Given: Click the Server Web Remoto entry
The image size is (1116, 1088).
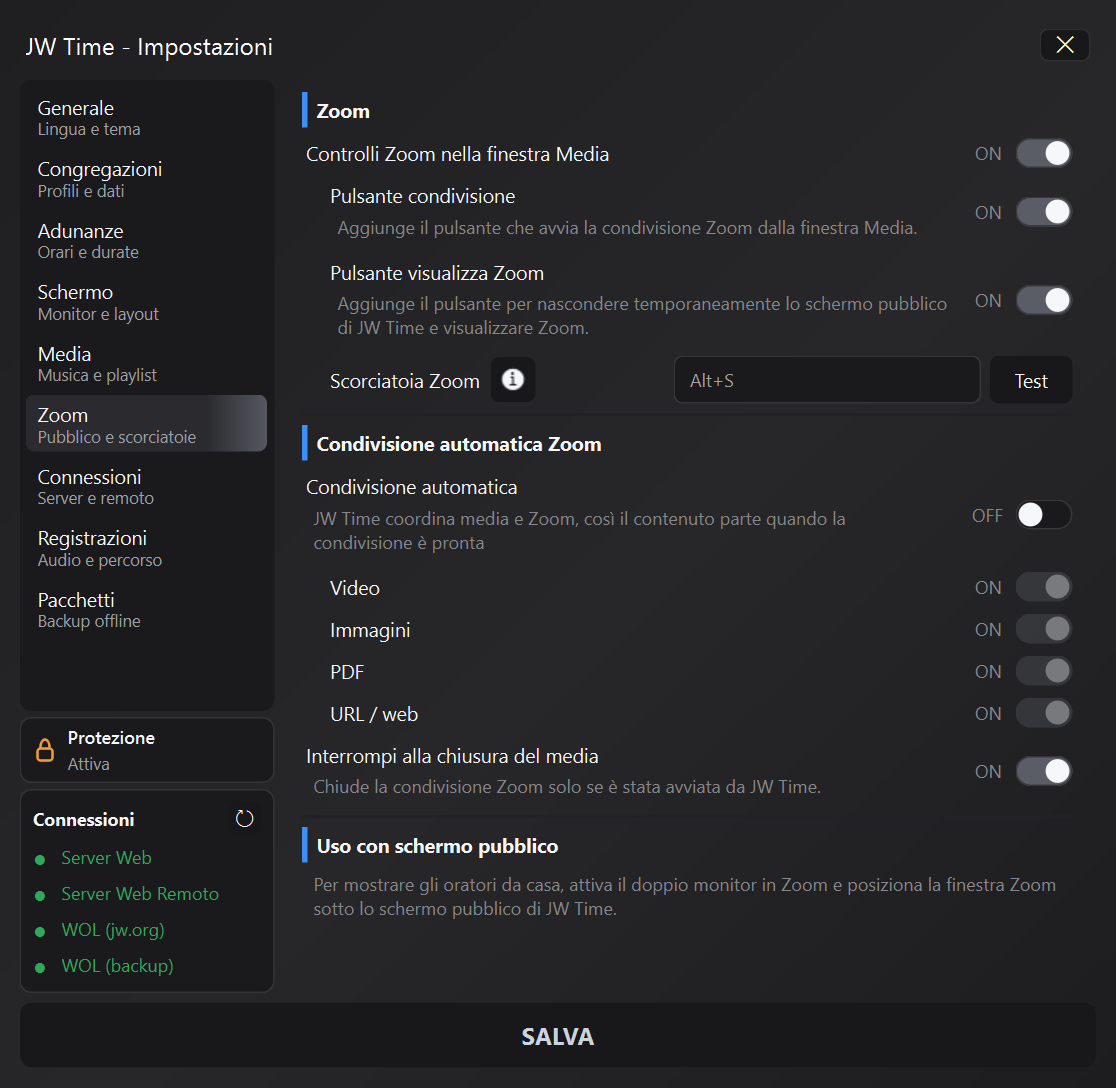Looking at the screenshot, I should pyautogui.click(x=140, y=894).
